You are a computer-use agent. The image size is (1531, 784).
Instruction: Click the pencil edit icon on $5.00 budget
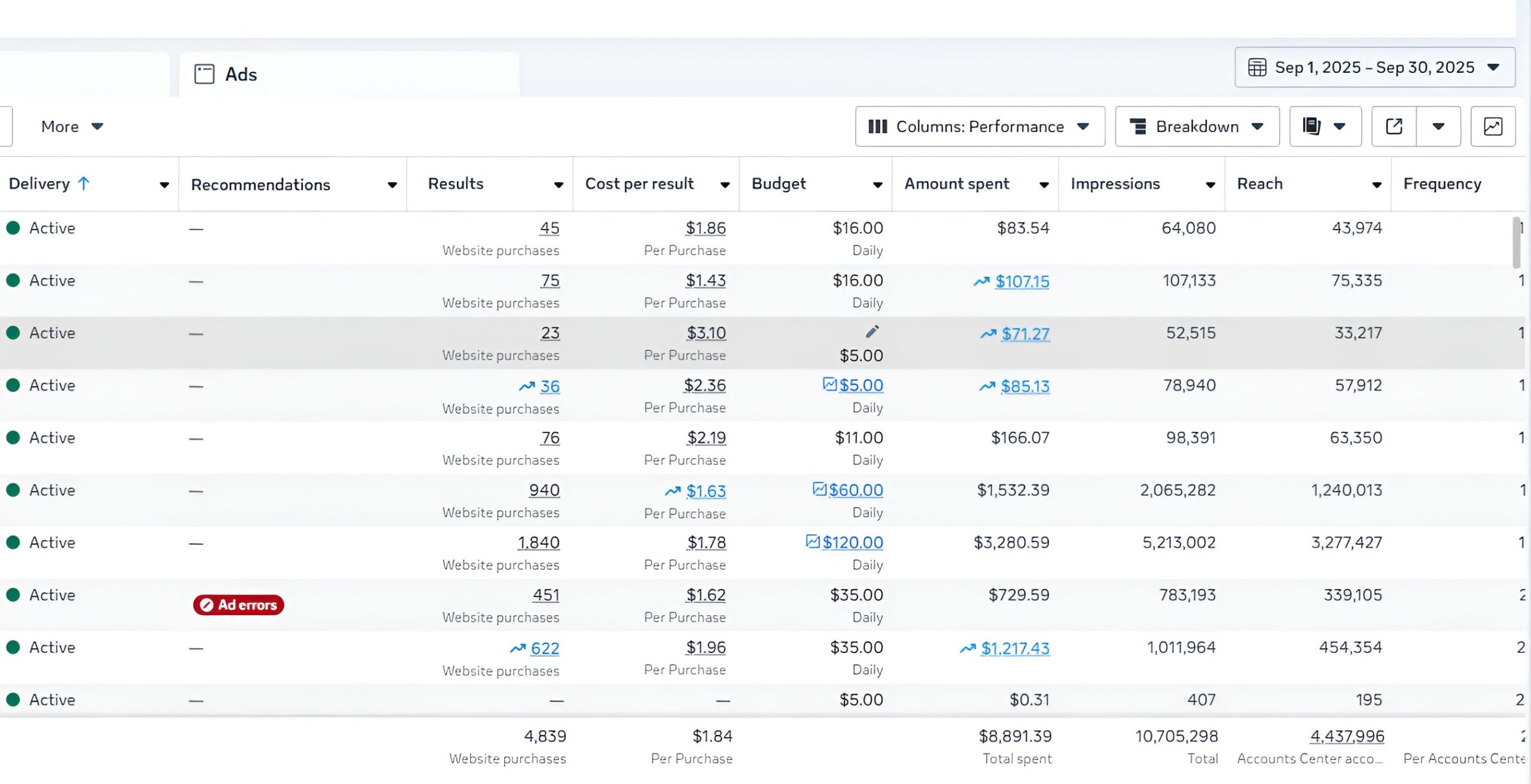(x=872, y=331)
